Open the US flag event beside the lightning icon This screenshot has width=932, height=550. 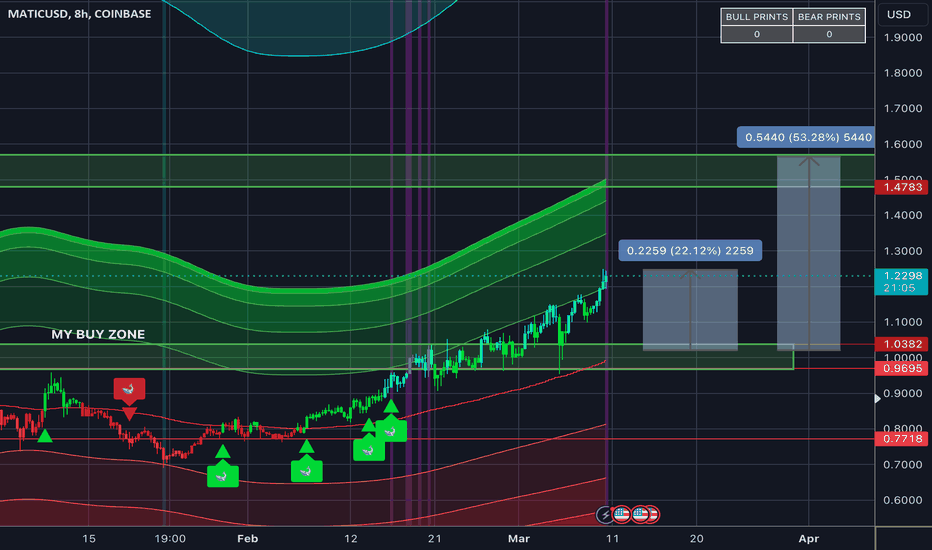pyautogui.click(x=622, y=514)
